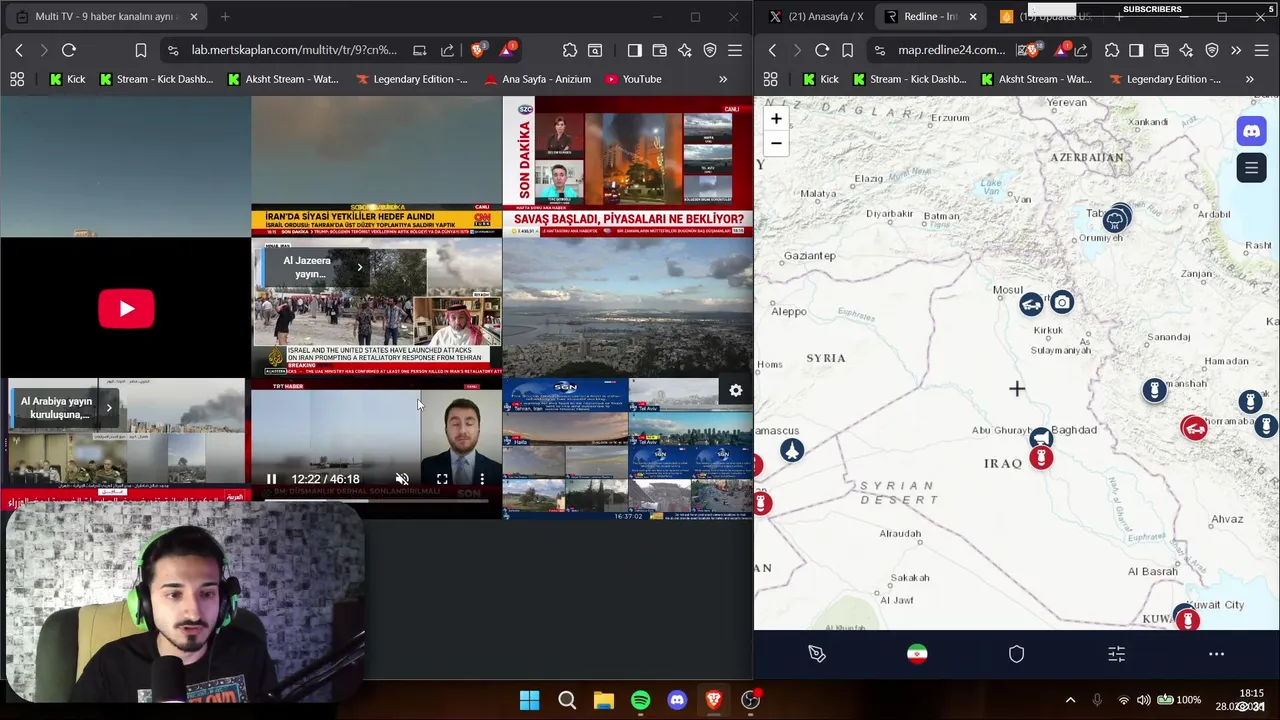Select the pen draw tool in Redline bottom bar
Screen dimensions: 1280x720
(x=817, y=654)
